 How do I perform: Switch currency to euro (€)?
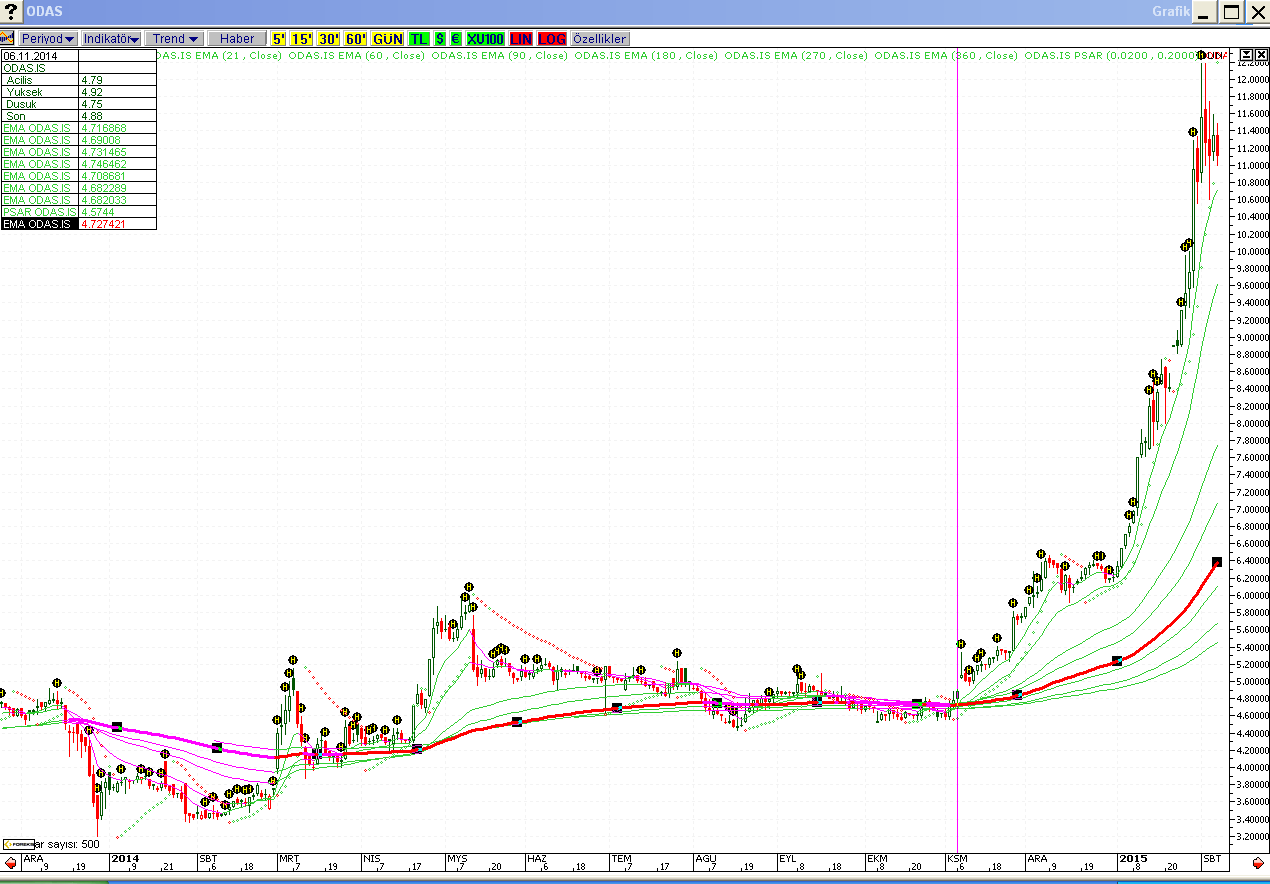pos(455,38)
